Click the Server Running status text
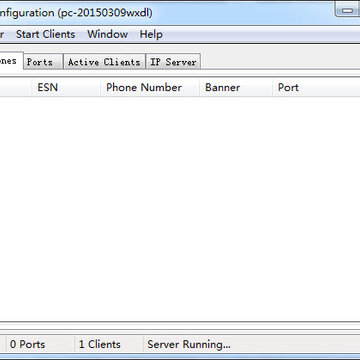 click(189, 344)
